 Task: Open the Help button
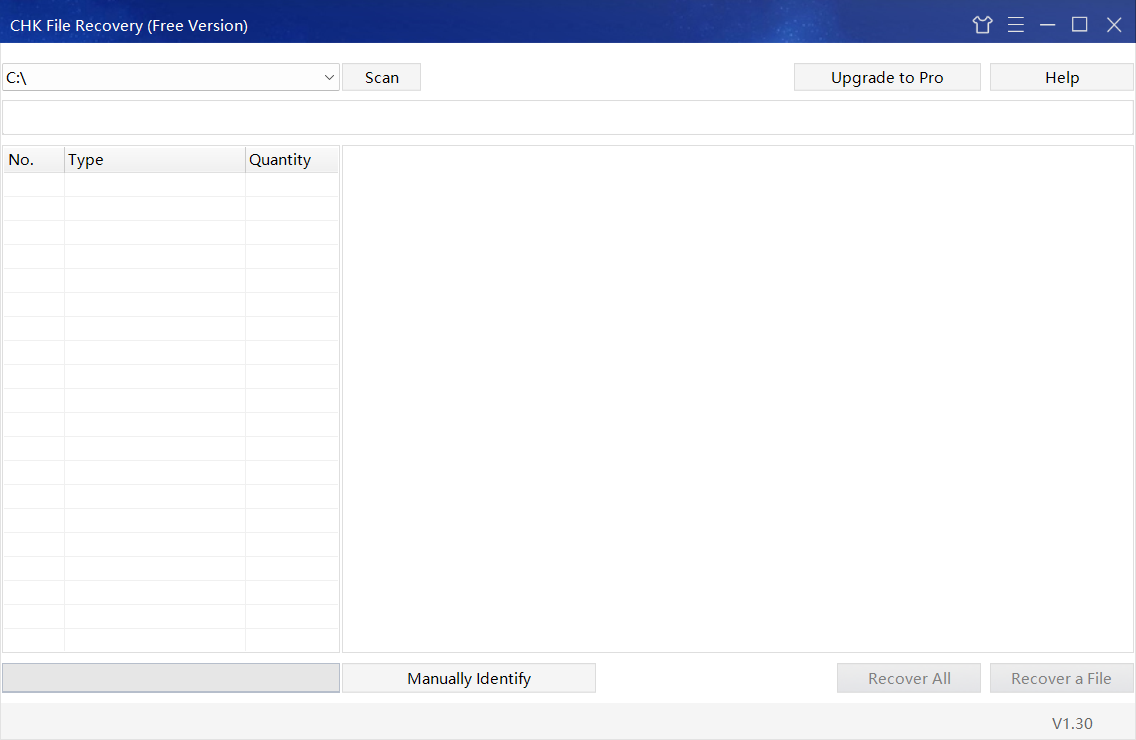[x=1061, y=78]
